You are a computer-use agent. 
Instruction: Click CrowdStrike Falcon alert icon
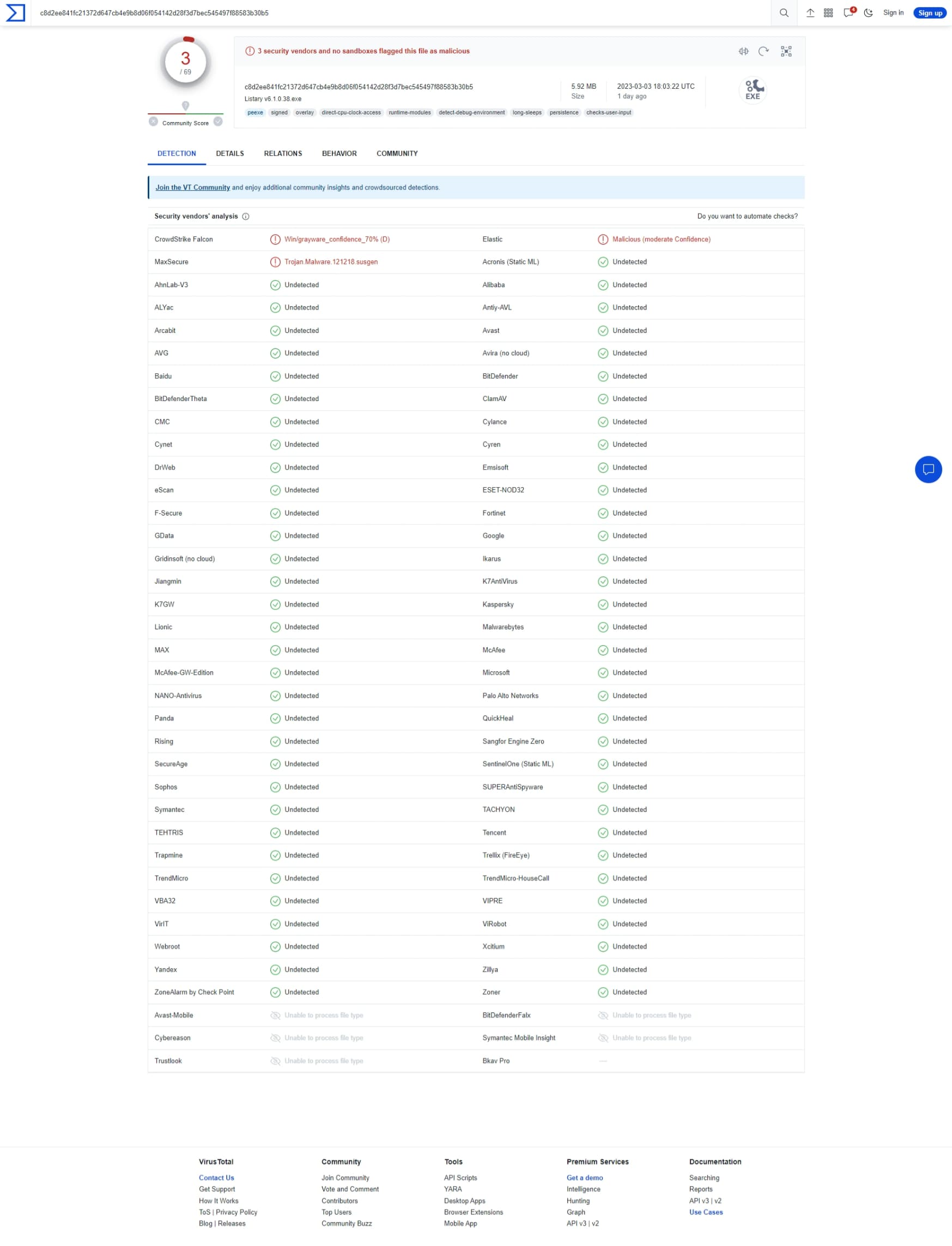tap(275, 240)
